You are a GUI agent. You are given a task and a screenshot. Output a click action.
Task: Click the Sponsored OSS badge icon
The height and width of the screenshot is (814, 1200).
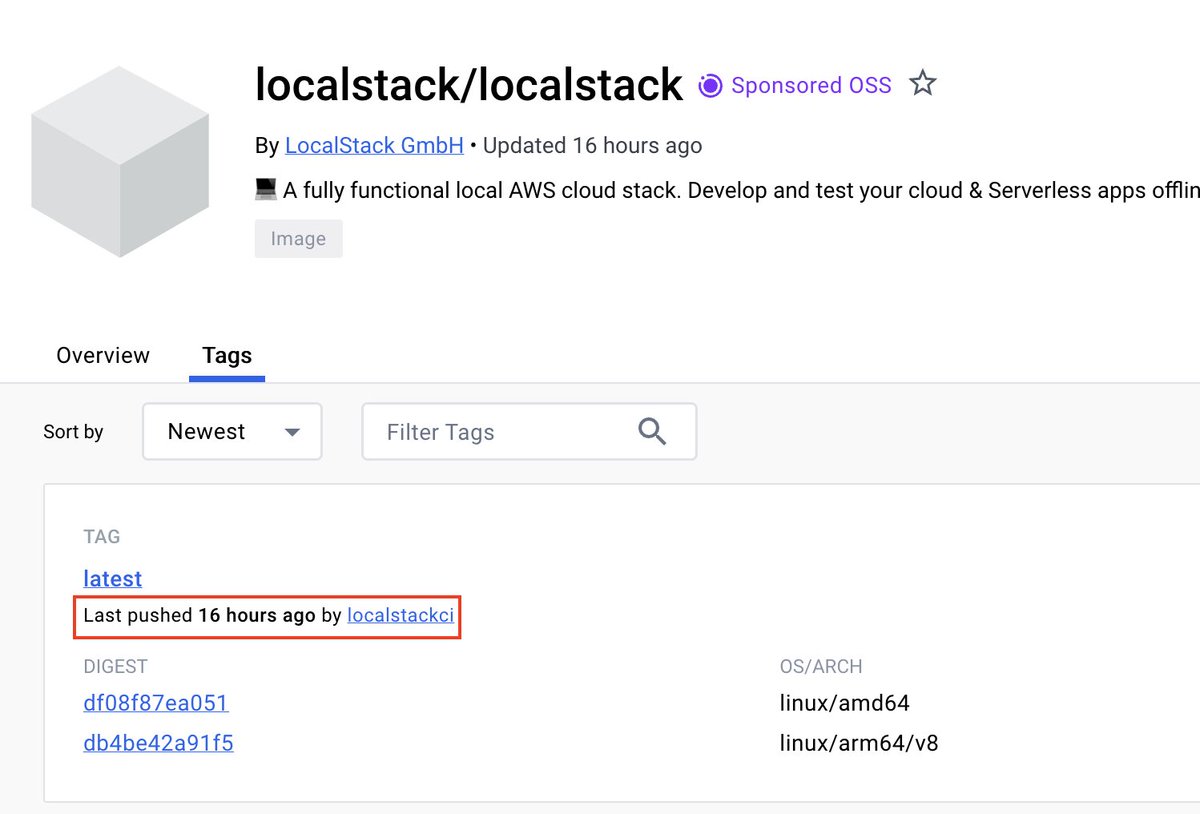(709, 86)
